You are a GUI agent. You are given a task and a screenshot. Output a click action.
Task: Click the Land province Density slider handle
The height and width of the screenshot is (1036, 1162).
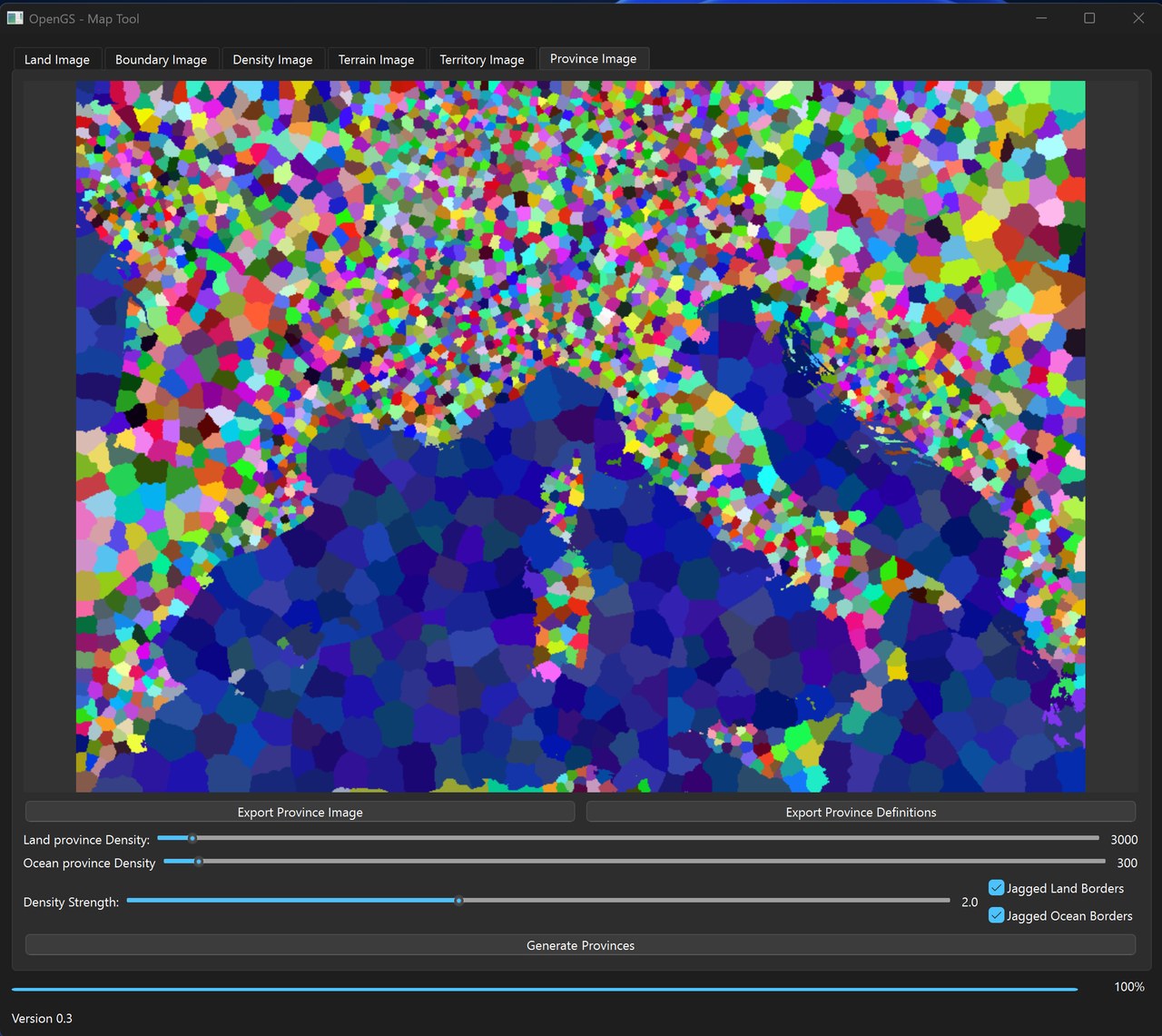coord(192,838)
